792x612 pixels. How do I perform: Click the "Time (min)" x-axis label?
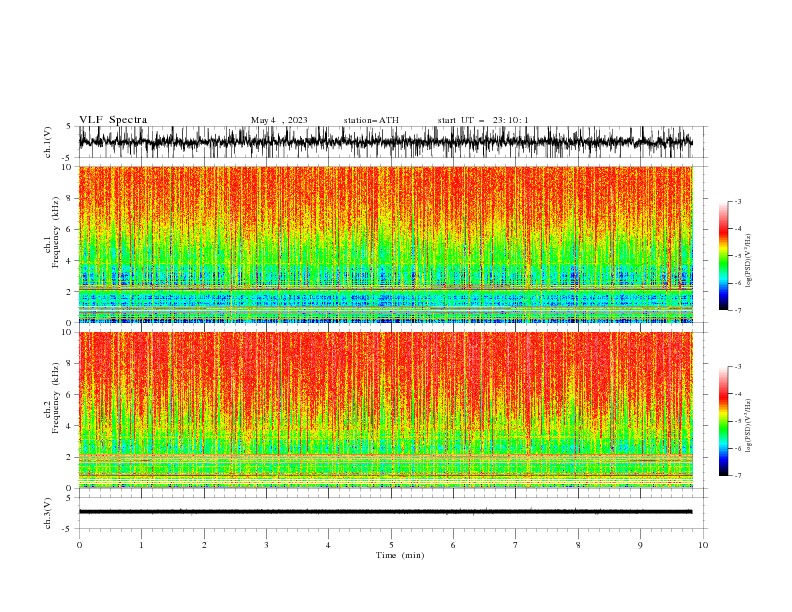[x=400, y=555]
